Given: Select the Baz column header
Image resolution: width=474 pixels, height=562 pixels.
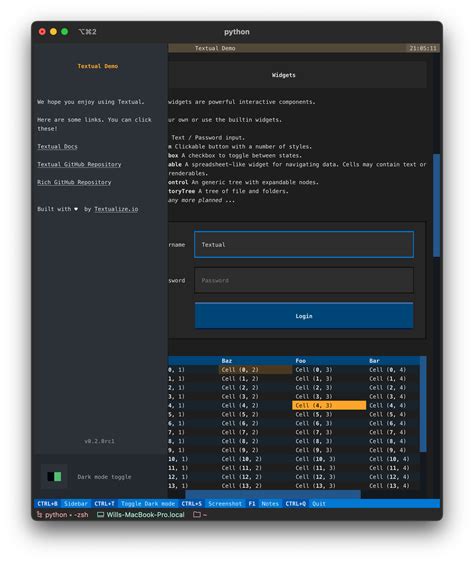Looking at the screenshot, I should coord(227,361).
